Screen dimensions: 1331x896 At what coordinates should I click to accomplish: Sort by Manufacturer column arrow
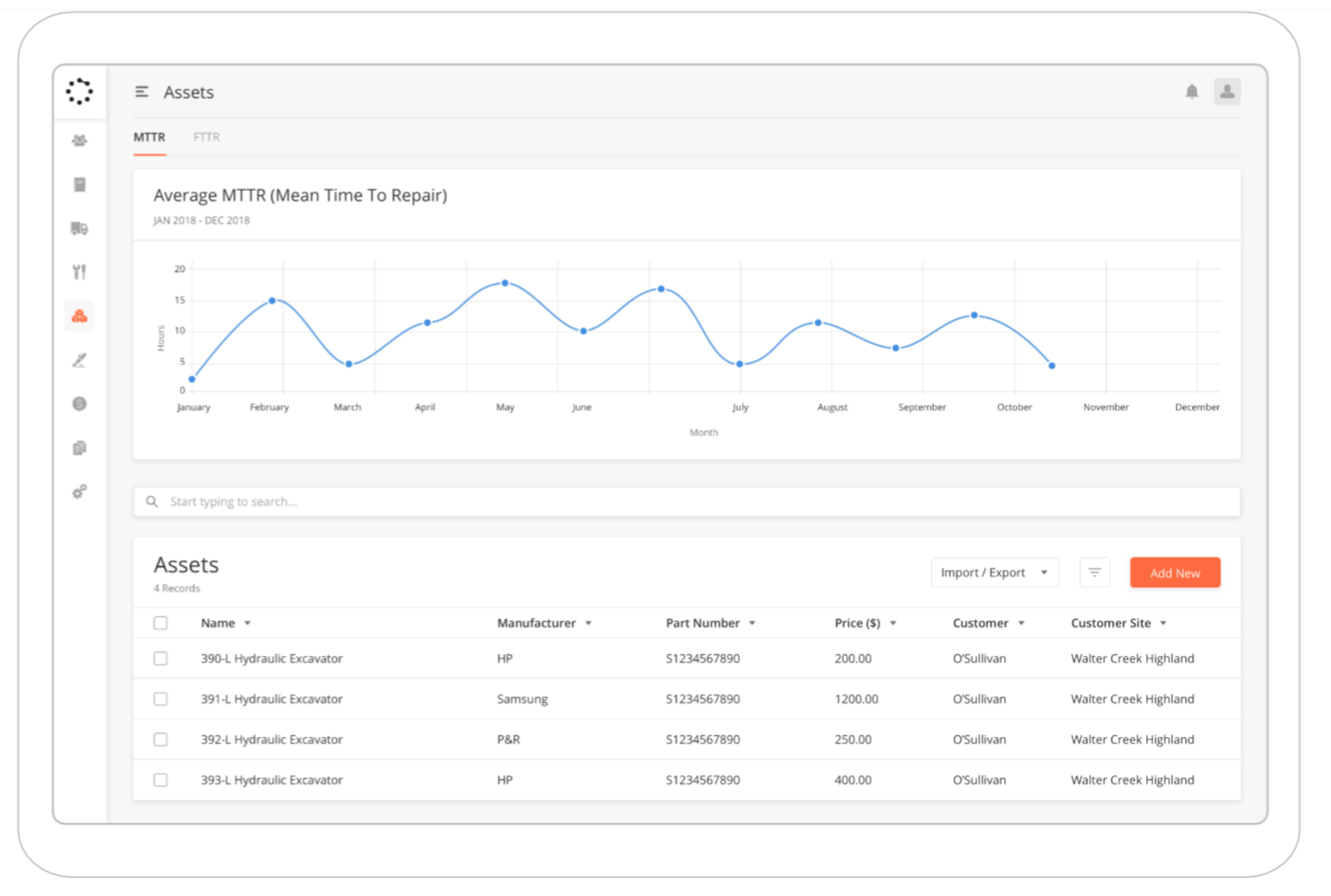click(x=589, y=623)
